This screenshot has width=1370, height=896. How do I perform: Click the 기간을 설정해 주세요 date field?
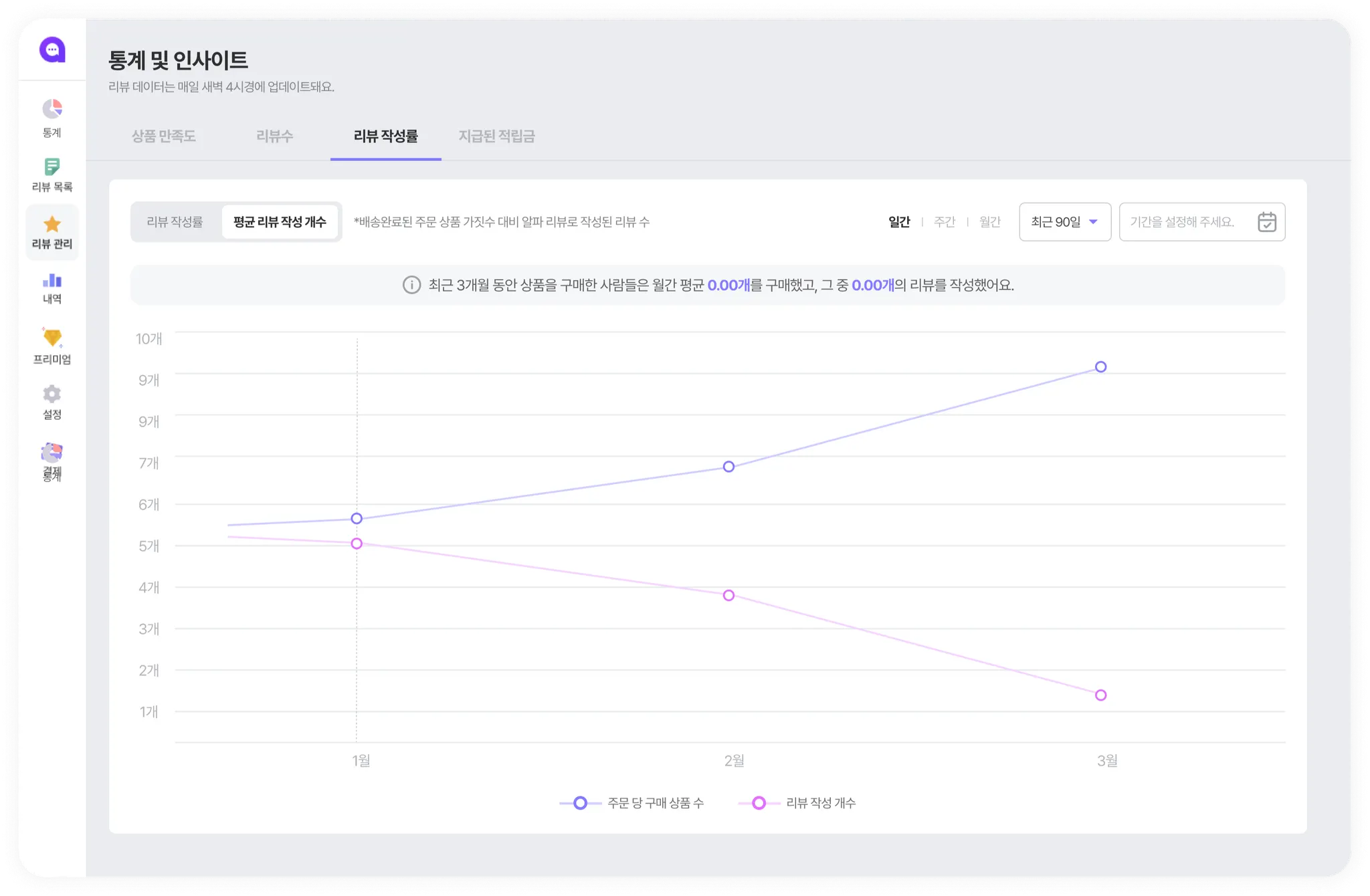point(1183,222)
